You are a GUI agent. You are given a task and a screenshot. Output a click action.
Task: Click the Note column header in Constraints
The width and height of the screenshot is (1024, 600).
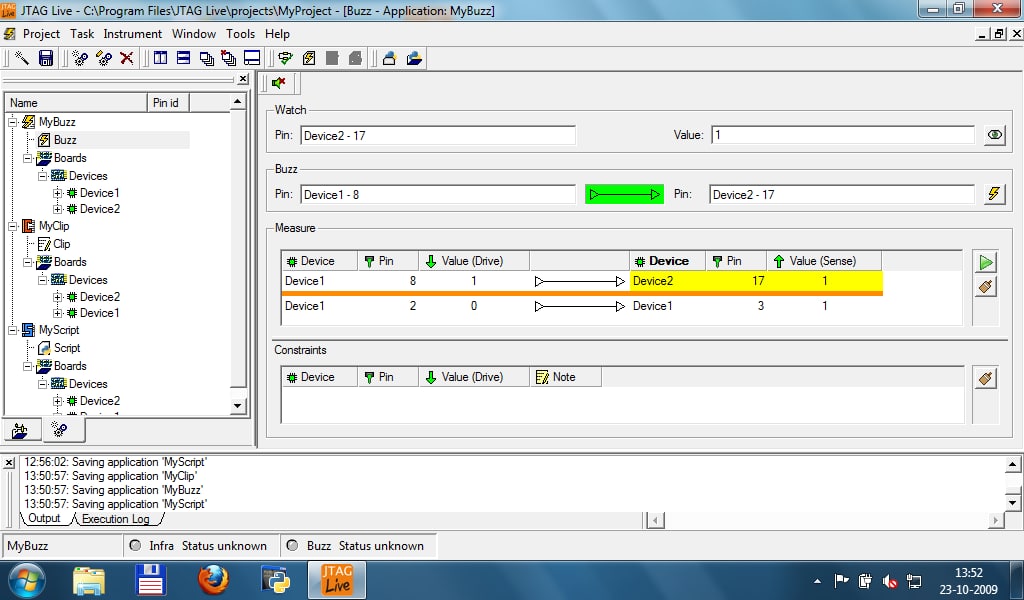(x=566, y=377)
